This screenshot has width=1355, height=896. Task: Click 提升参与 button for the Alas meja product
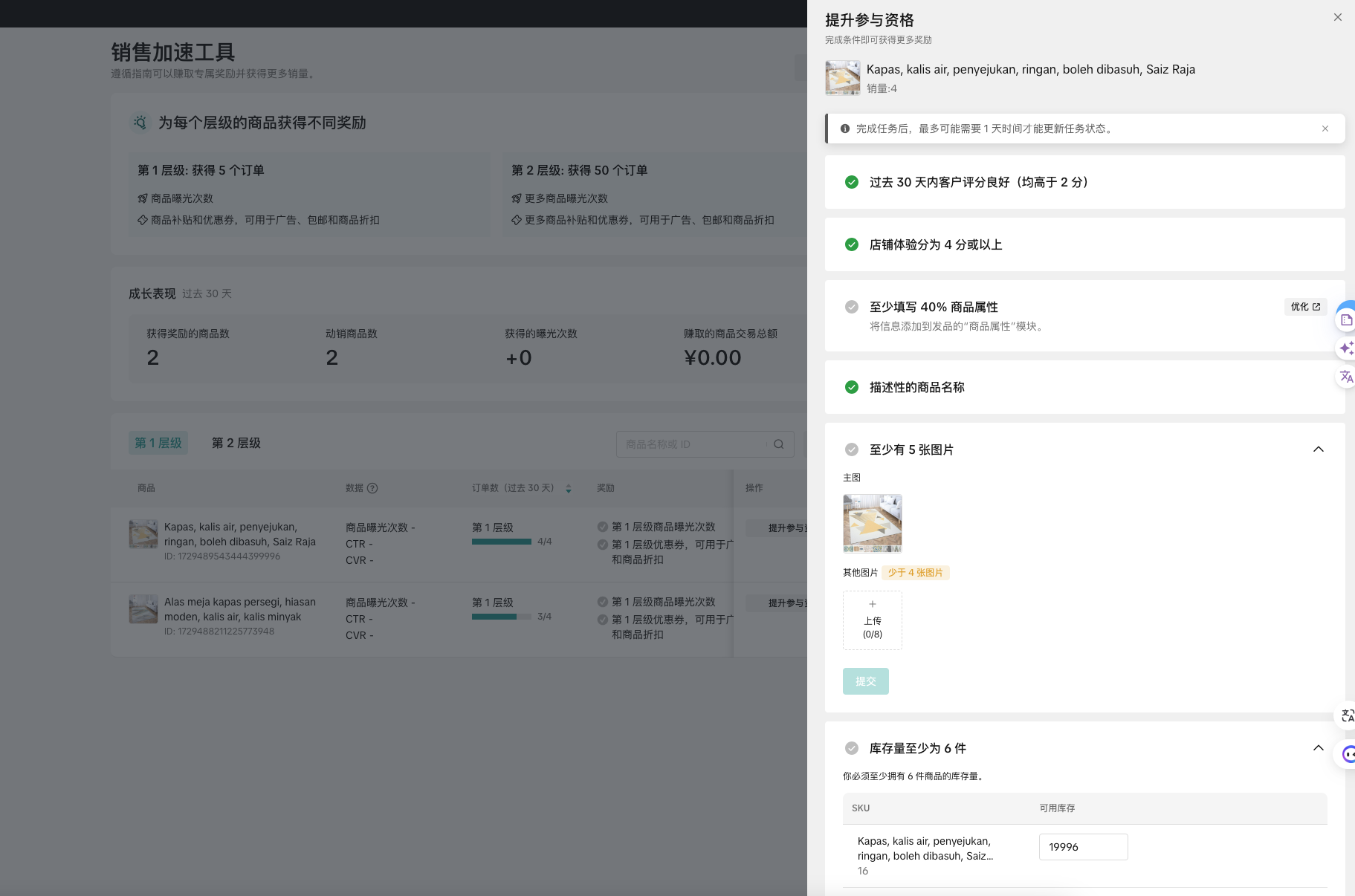(777, 603)
